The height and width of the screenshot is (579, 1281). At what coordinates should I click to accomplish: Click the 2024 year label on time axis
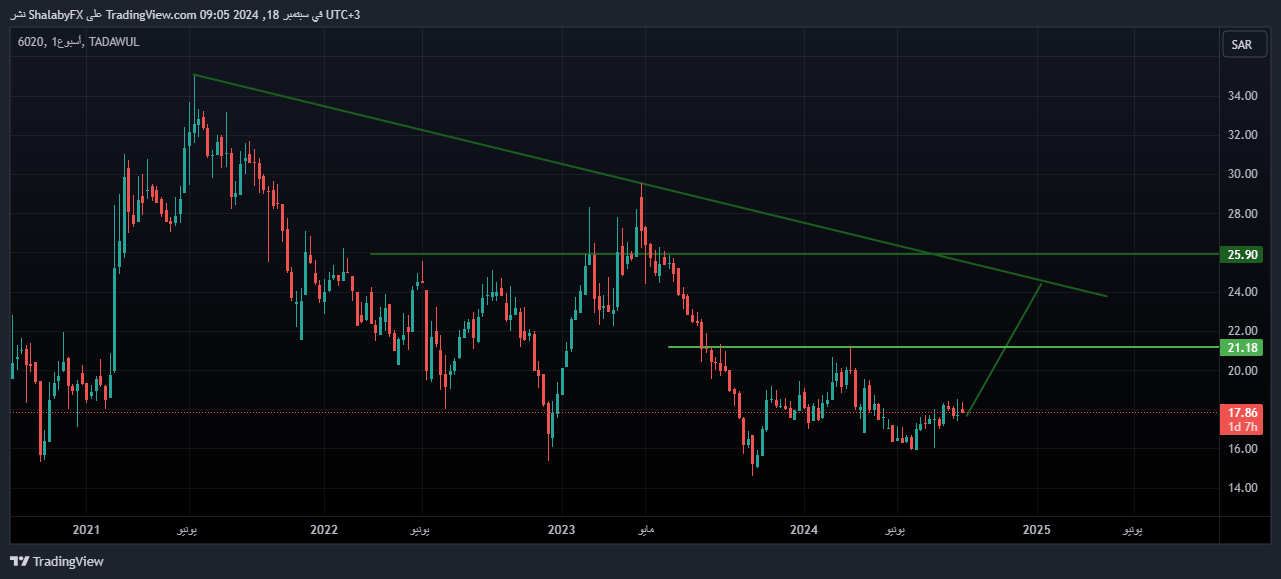(803, 529)
